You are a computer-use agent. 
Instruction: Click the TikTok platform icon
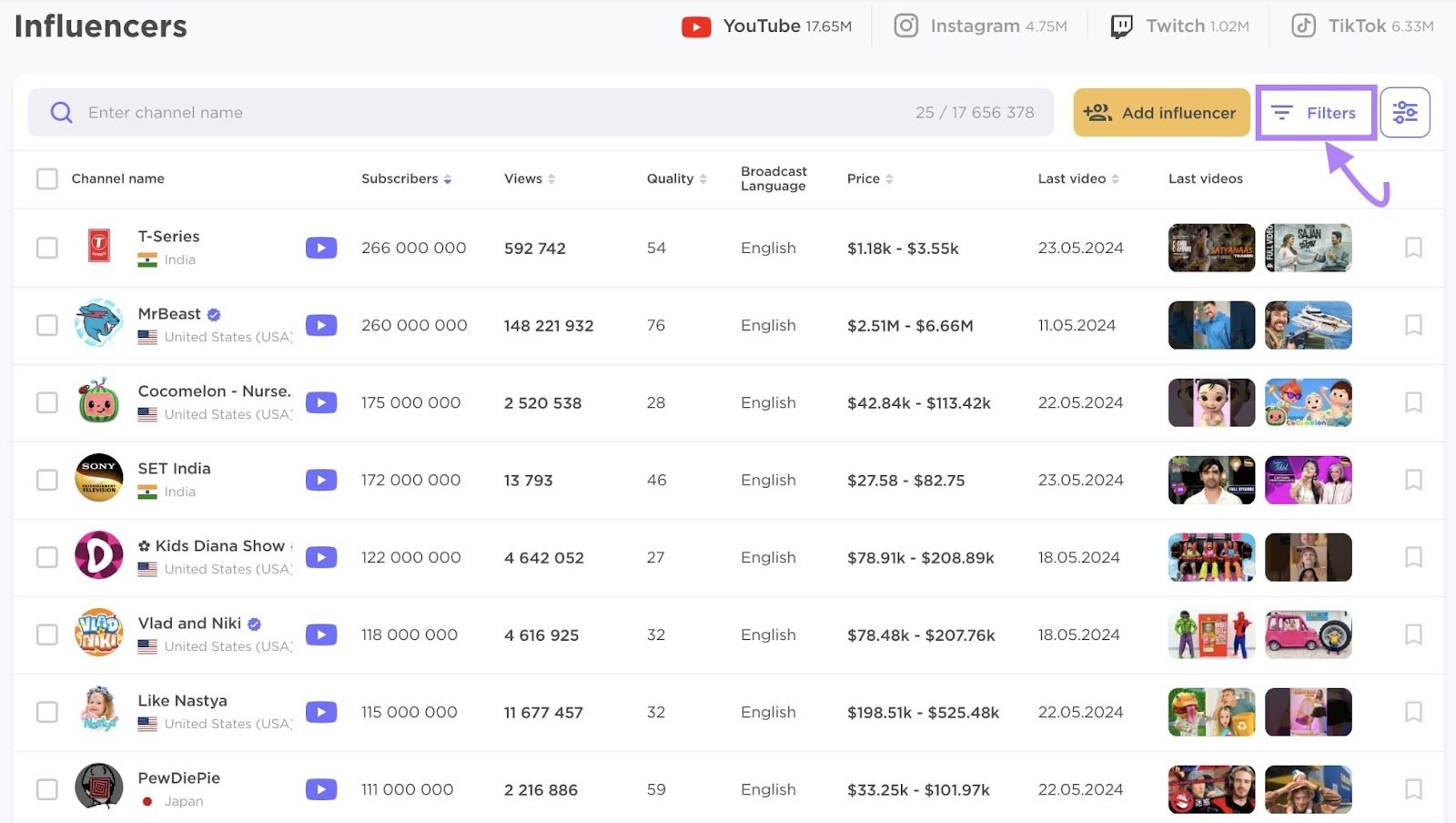click(1301, 25)
